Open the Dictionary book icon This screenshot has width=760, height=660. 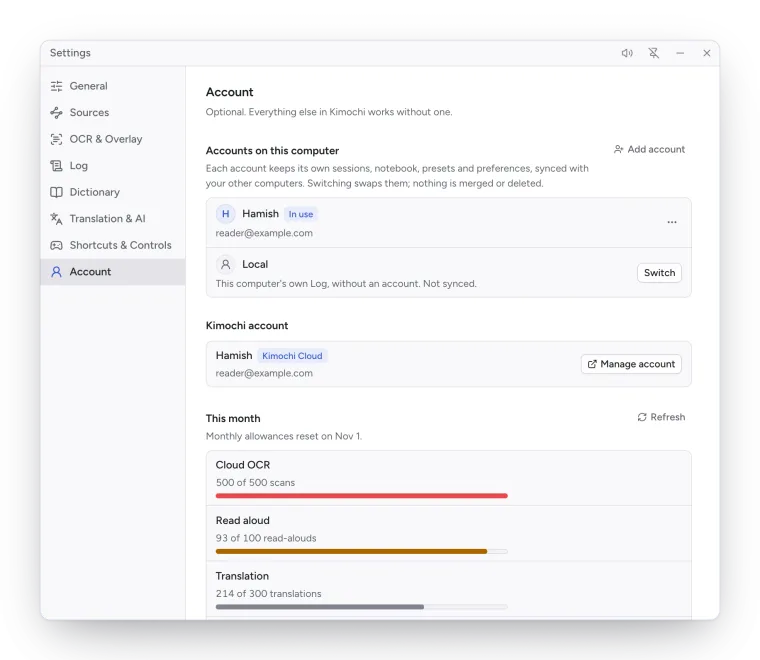[56, 192]
